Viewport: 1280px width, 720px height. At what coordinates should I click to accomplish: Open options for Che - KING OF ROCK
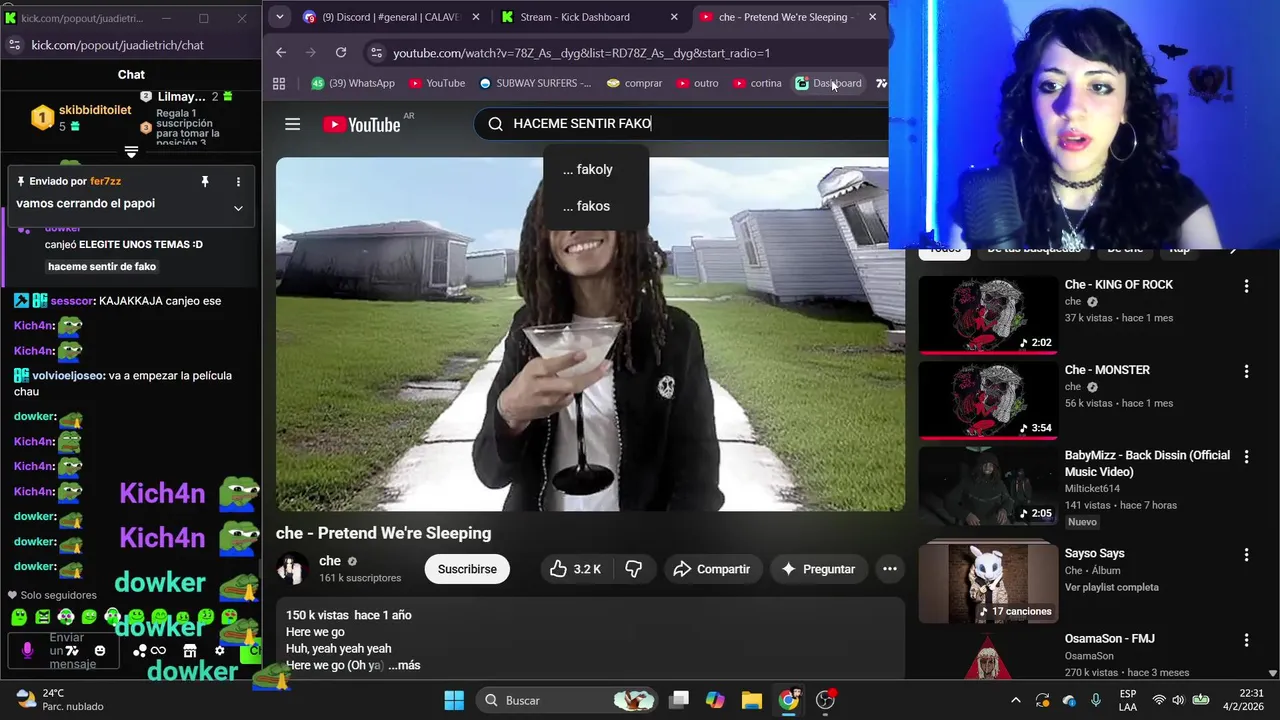tap(1246, 286)
